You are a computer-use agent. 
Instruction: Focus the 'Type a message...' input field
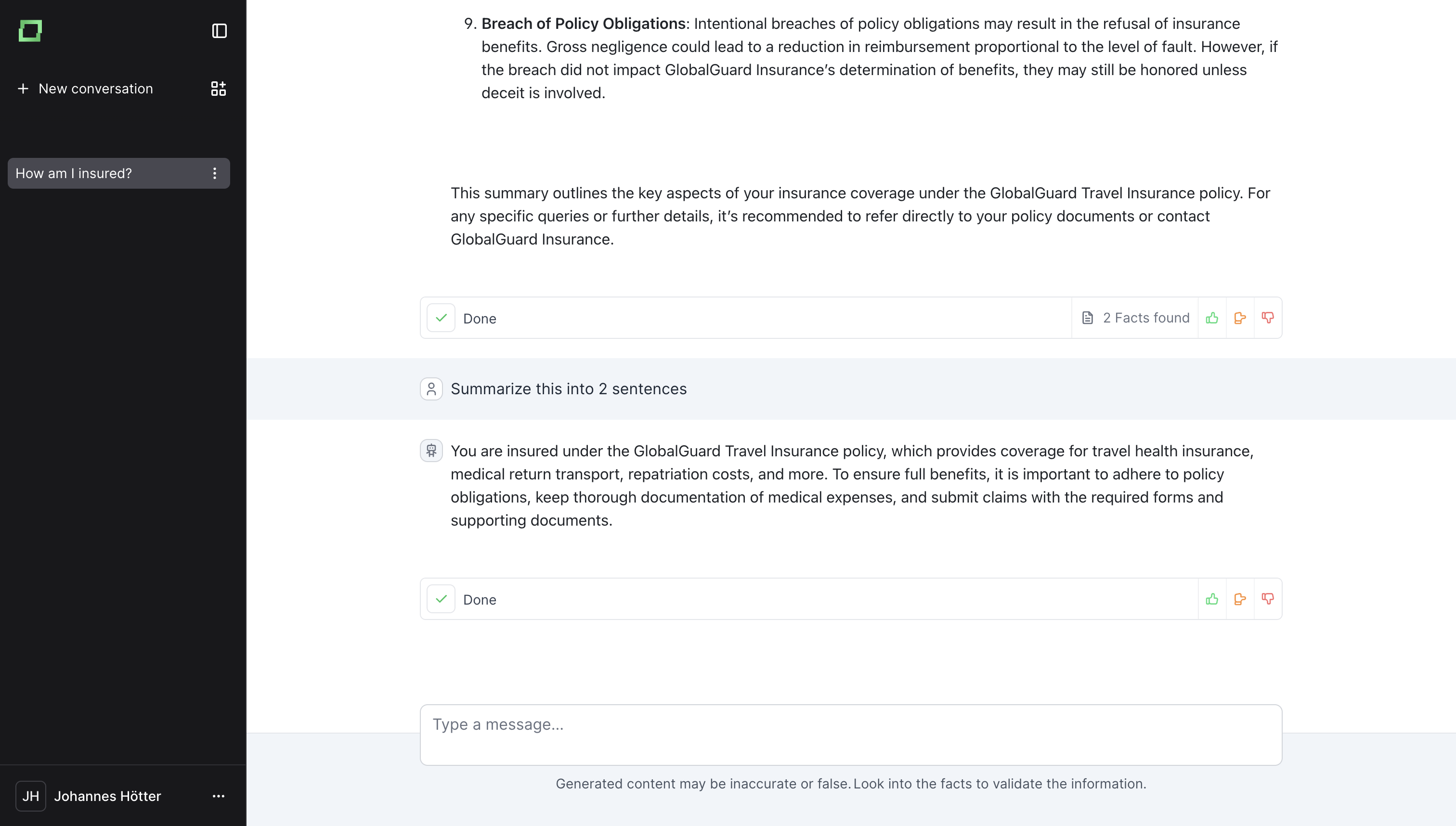[x=851, y=735]
